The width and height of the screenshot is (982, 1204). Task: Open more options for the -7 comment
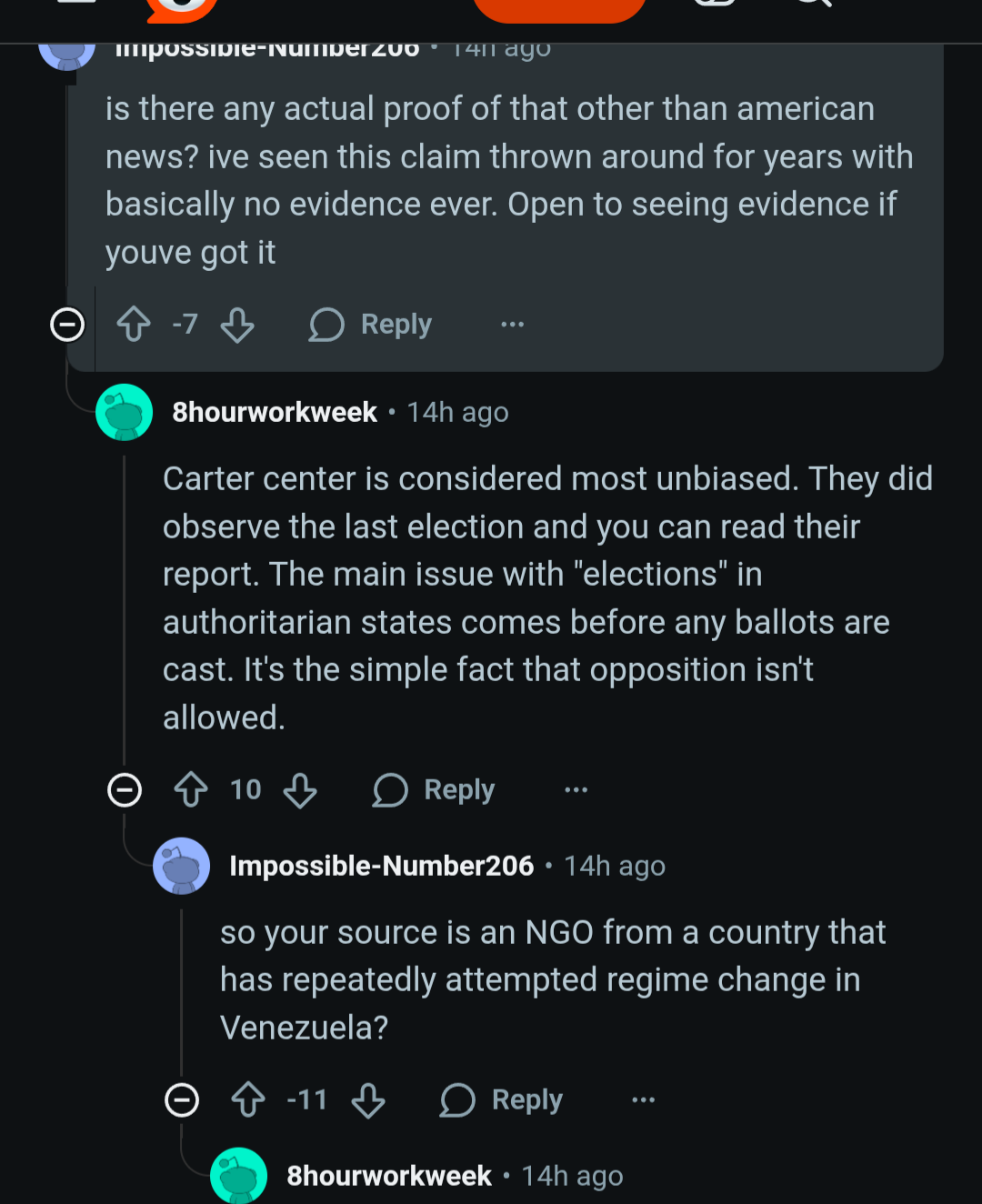(x=513, y=325)
